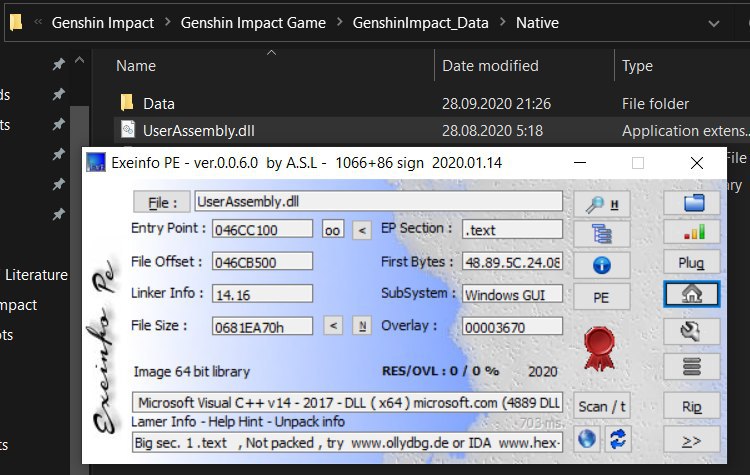750x475 pixels.
Task: Open the Plug plugins button
Action: (x=692, y=263)
